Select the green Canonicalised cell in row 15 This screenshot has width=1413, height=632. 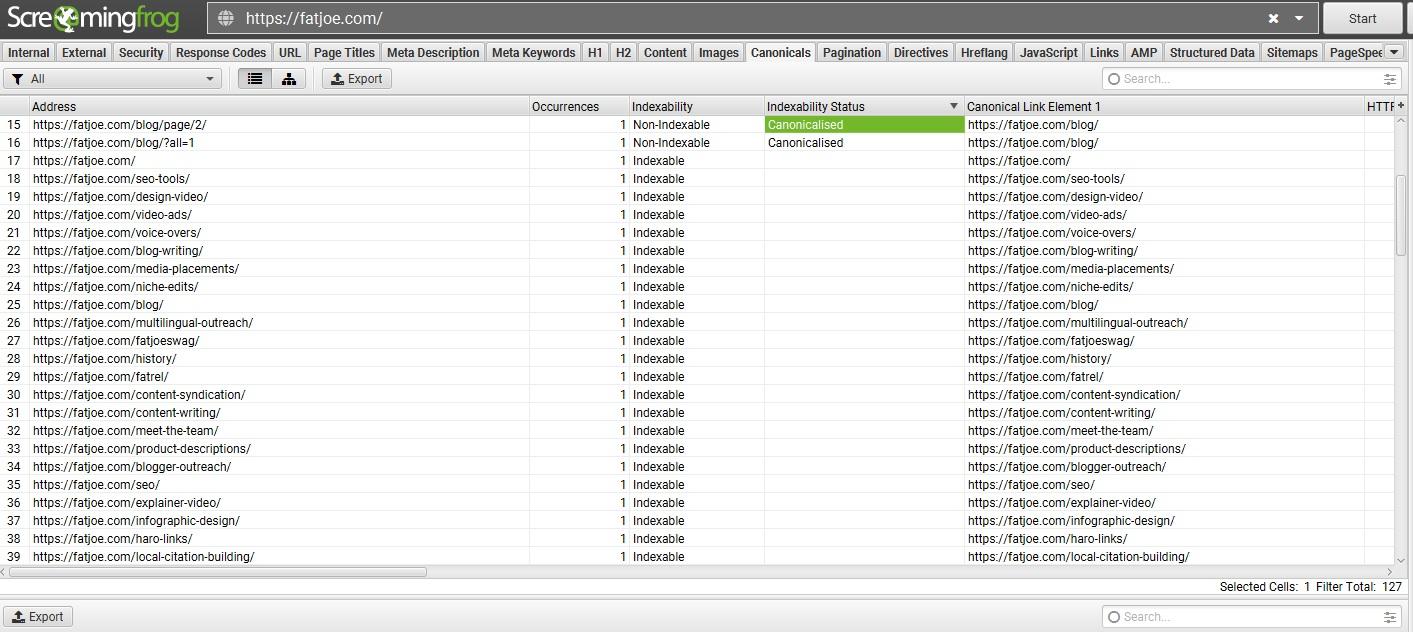coord(864,125)
